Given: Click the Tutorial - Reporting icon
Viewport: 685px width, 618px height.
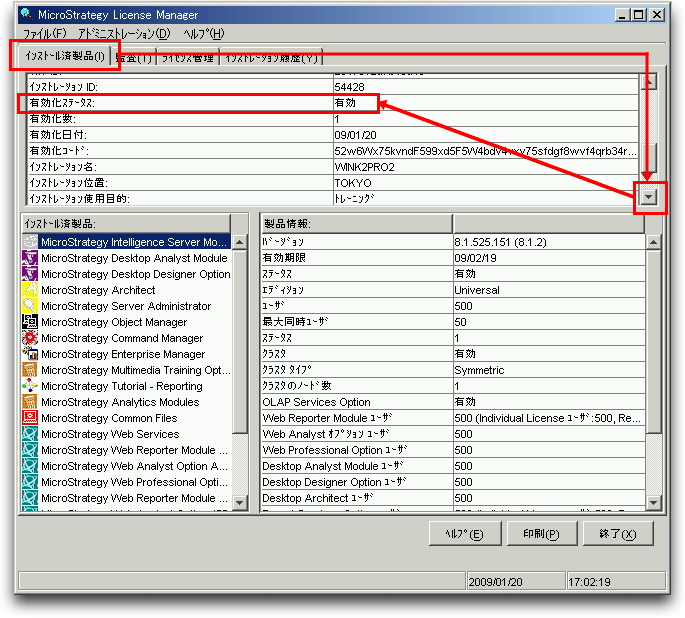Looking at the screenshot, I should tap(30, 386).
